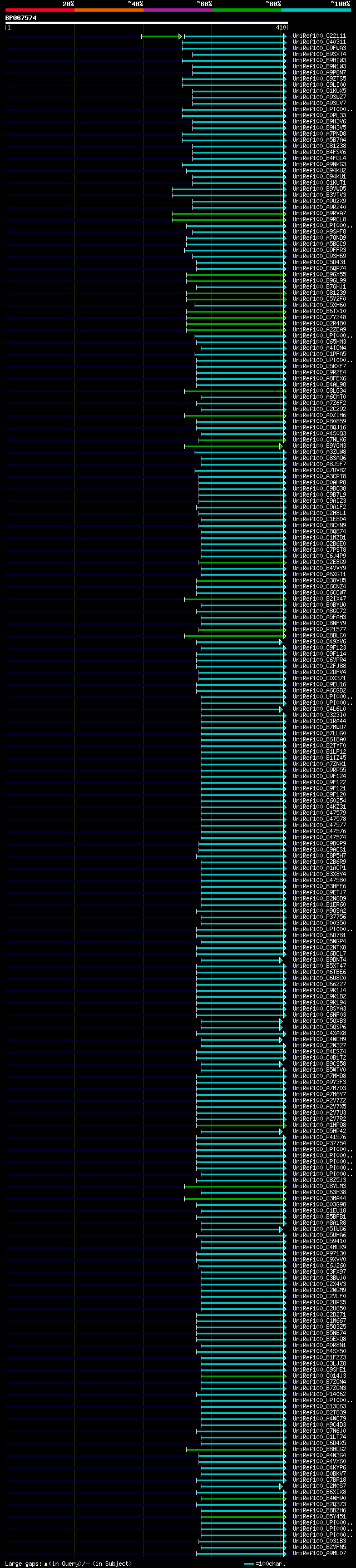Click the cyan alignment bar of A9ML07
356x1568 pixels.
pyautogui.click(x=241, y=1554)
